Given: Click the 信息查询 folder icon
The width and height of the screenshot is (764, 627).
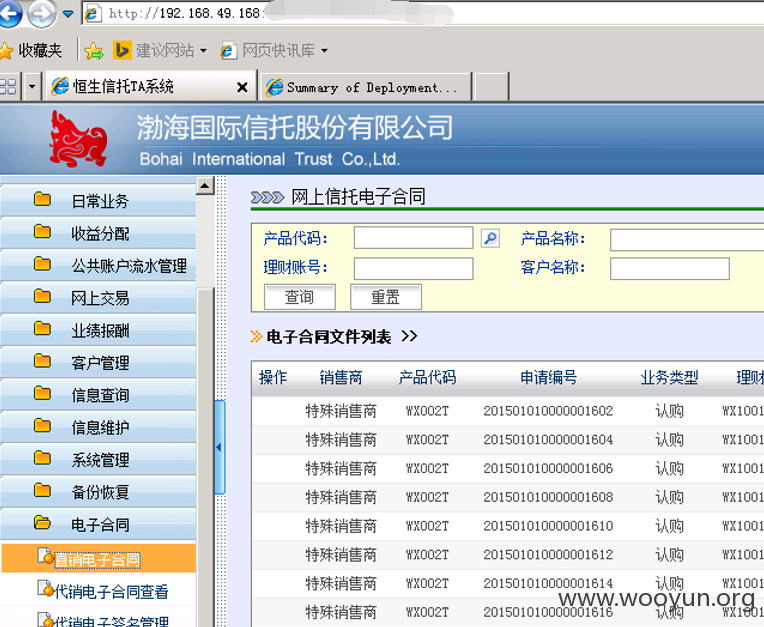Looking at the screenshot, I should point(42,393).
